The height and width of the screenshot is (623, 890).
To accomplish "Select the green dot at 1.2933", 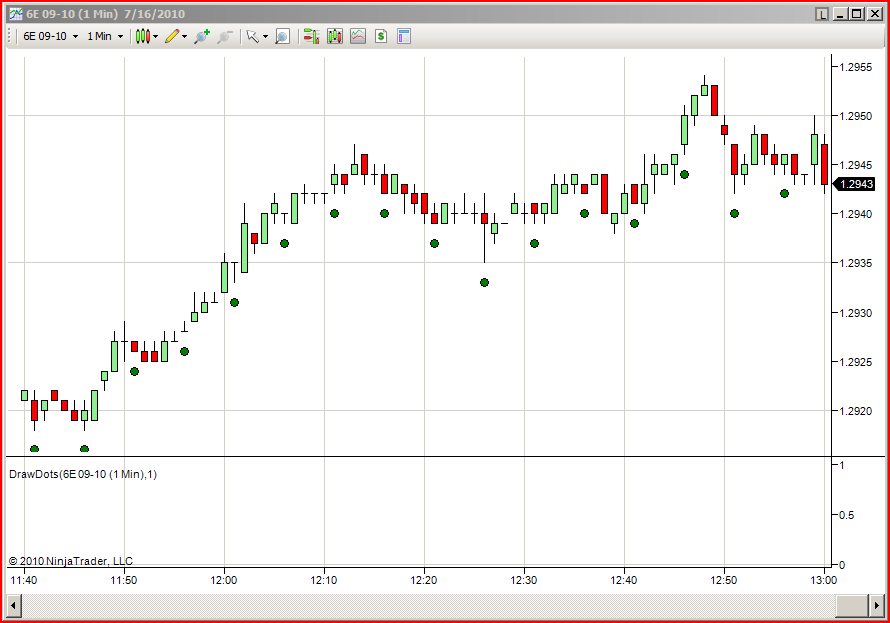I will click(484, 282).
